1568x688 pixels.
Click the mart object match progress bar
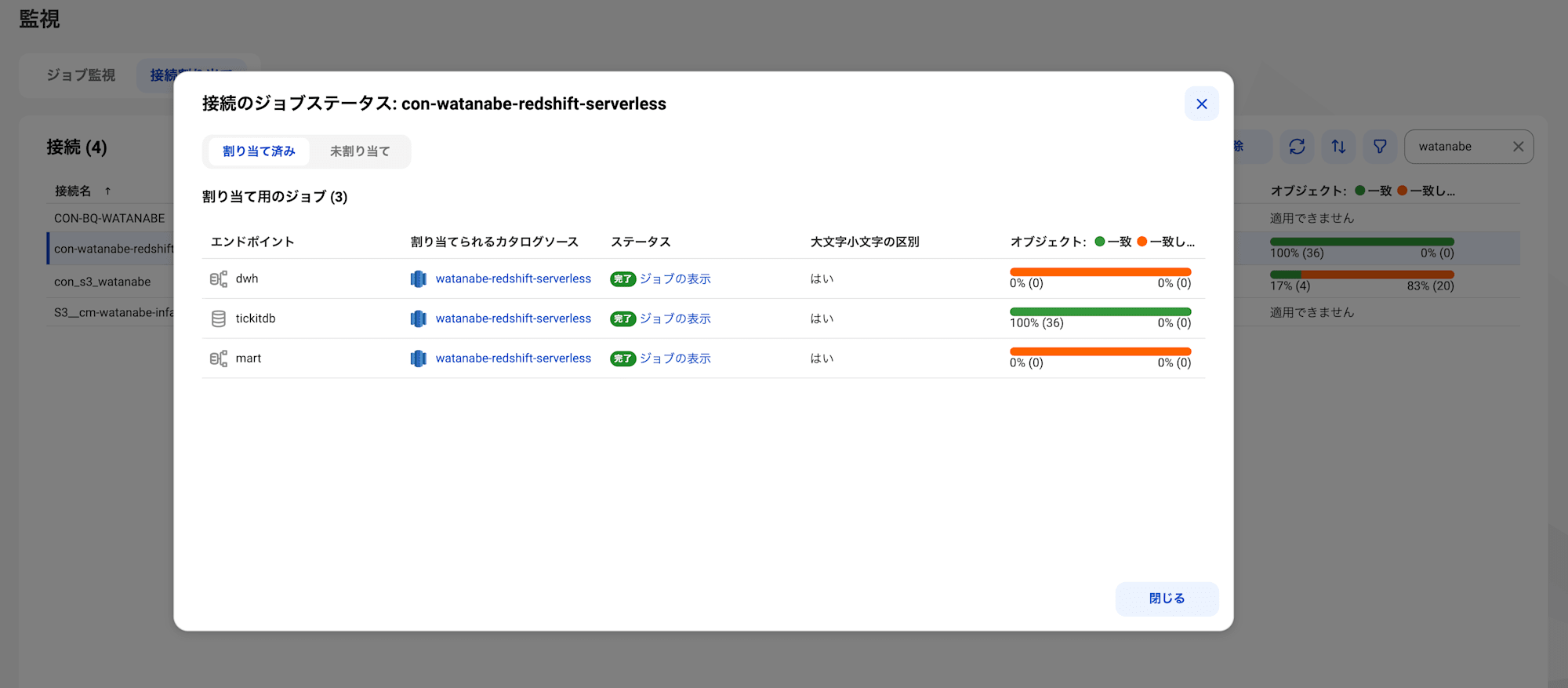pos(1101,351)
